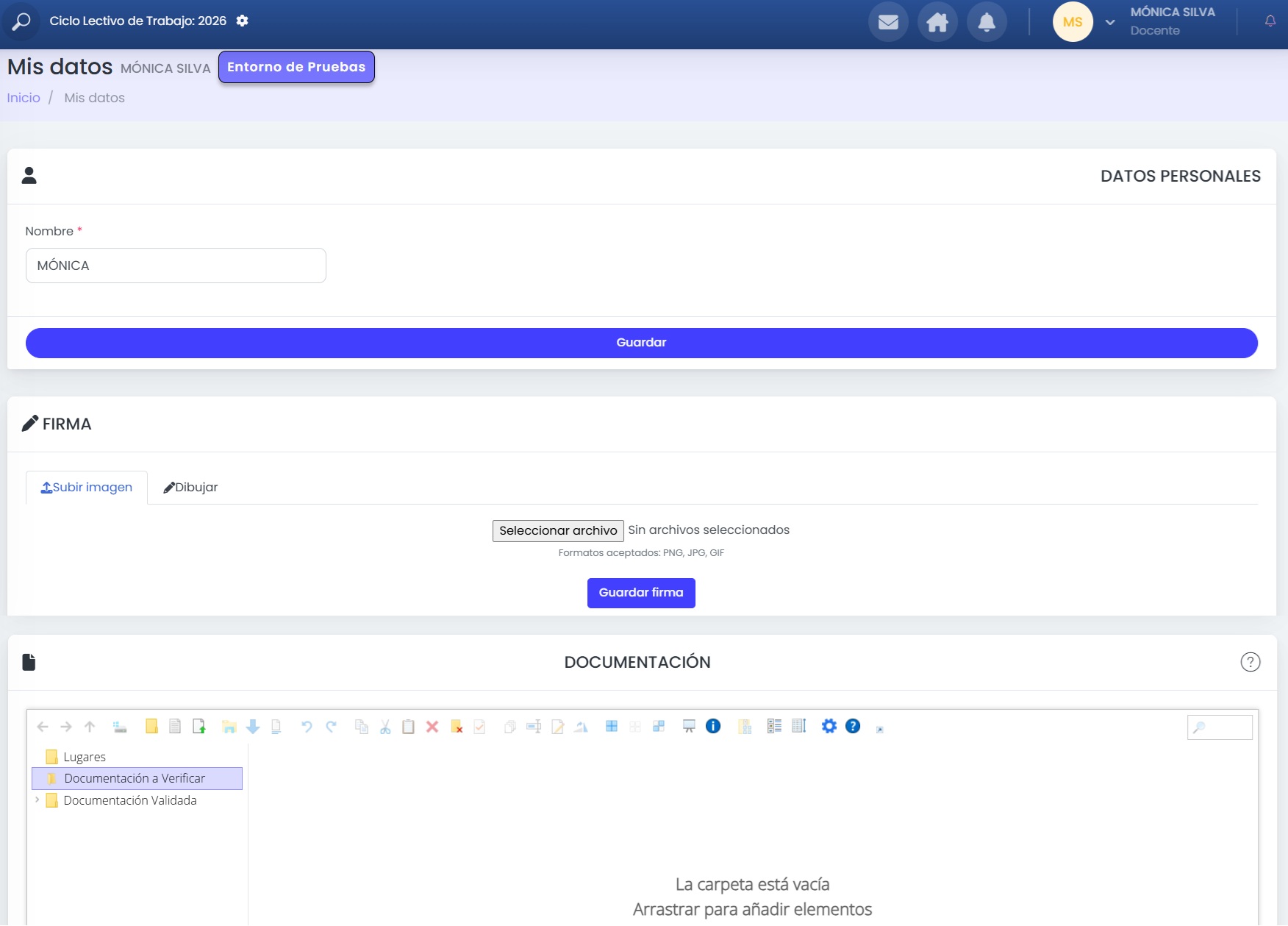Click the rename file icon

(x=534, y=727)
